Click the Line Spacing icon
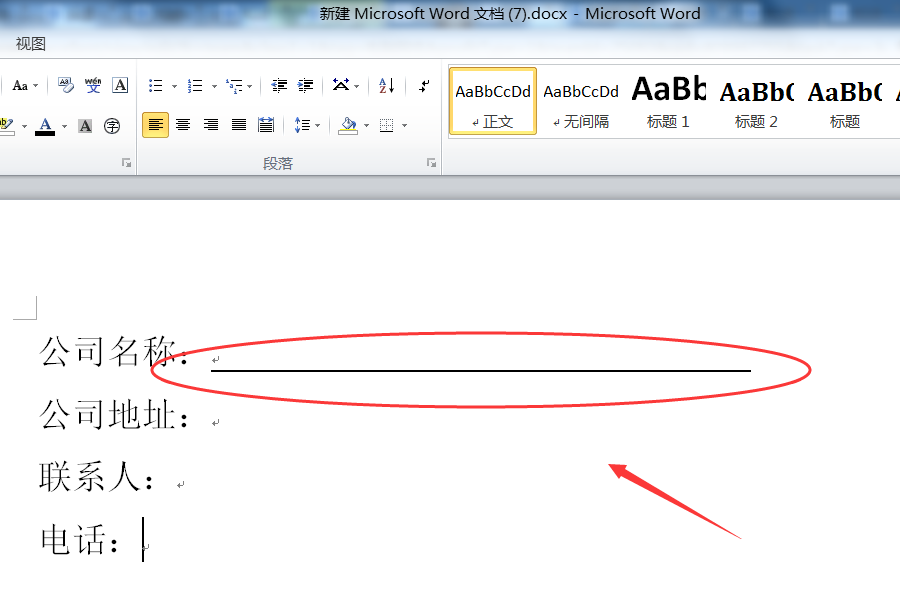The image size is (900, 603). click(302, 125)
